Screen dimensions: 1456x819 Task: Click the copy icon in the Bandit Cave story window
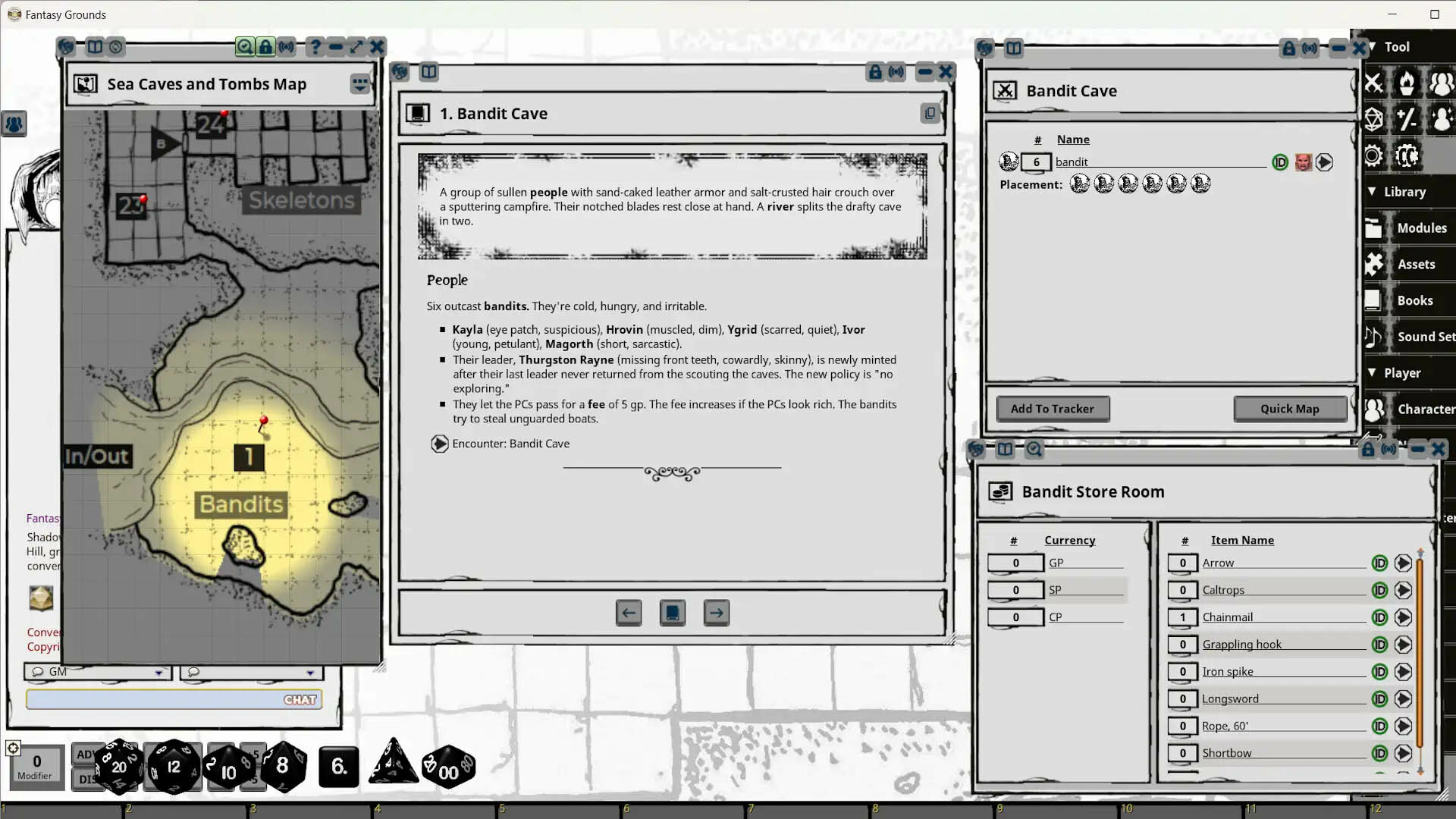(930, 113)
